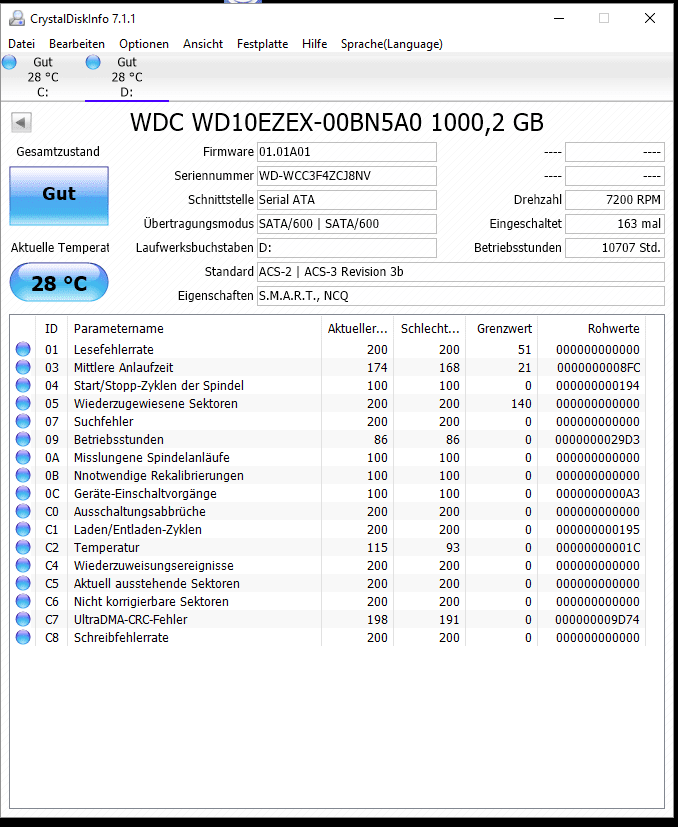This screenshot has width=678, height=827.
Task: Click status orb for Aktuell ausstehende Sektoren
Action: [x=23, y=583]
